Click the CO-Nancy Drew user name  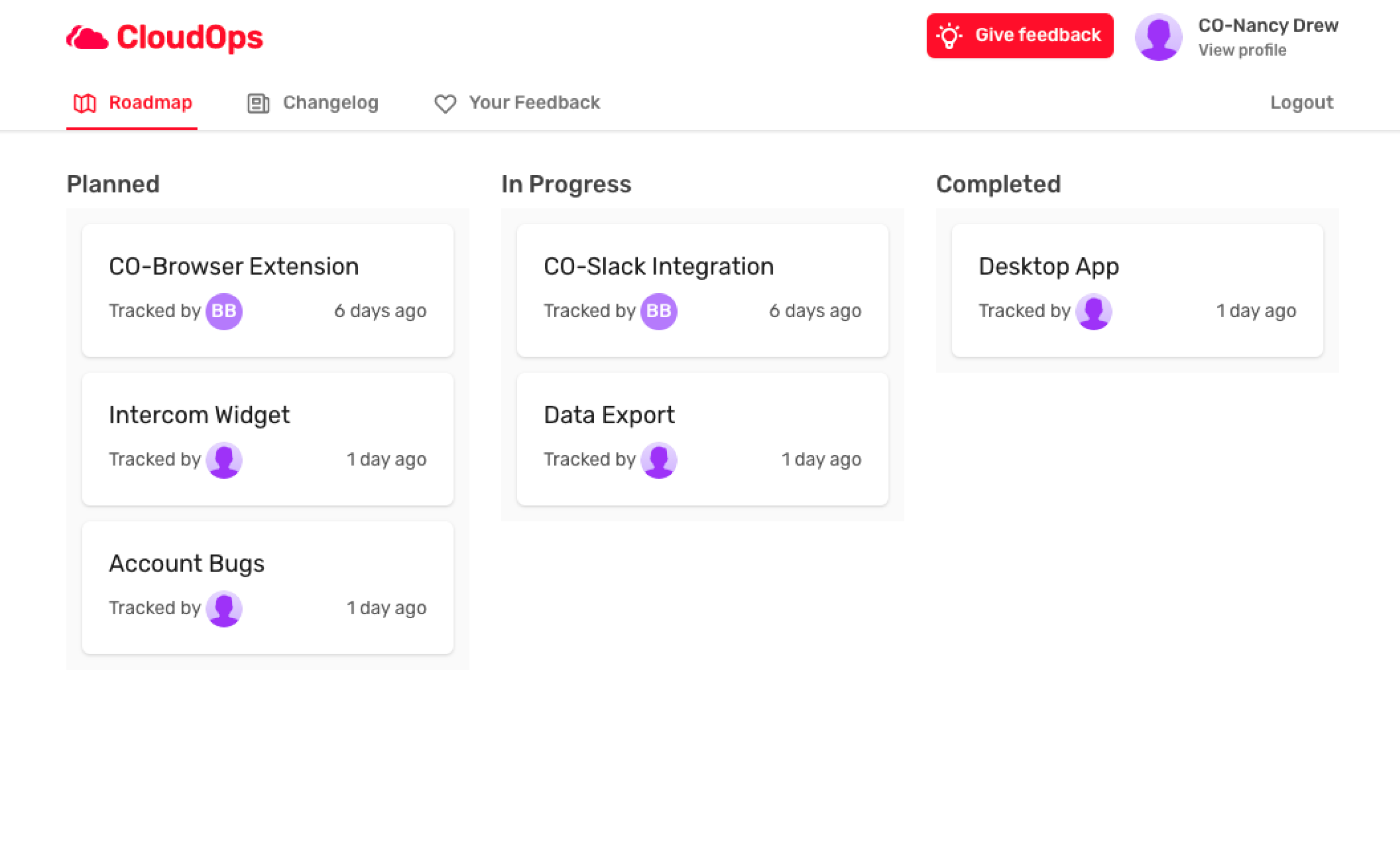1268,25
